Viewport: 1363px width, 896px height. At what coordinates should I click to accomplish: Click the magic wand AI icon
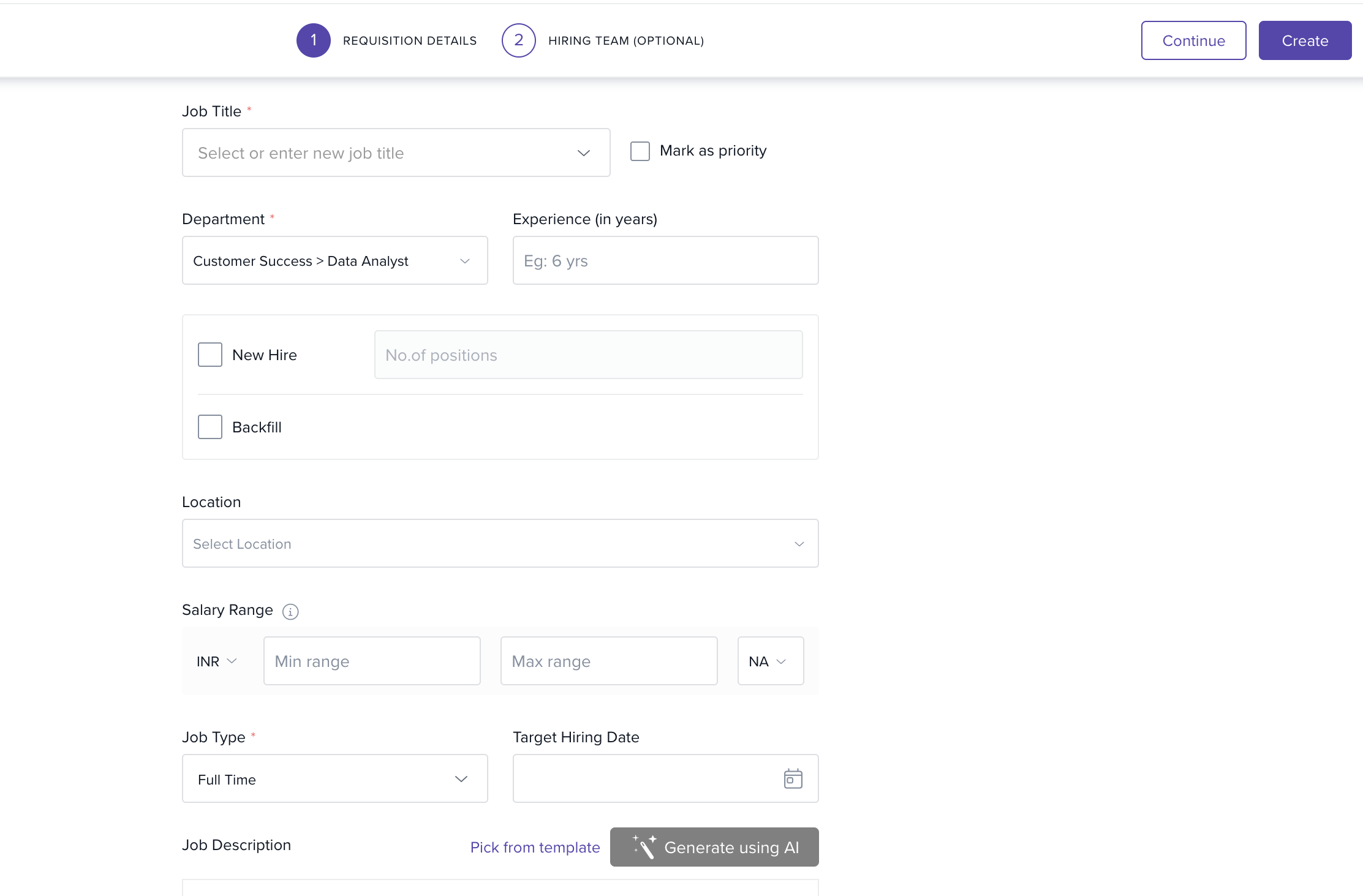644,847
